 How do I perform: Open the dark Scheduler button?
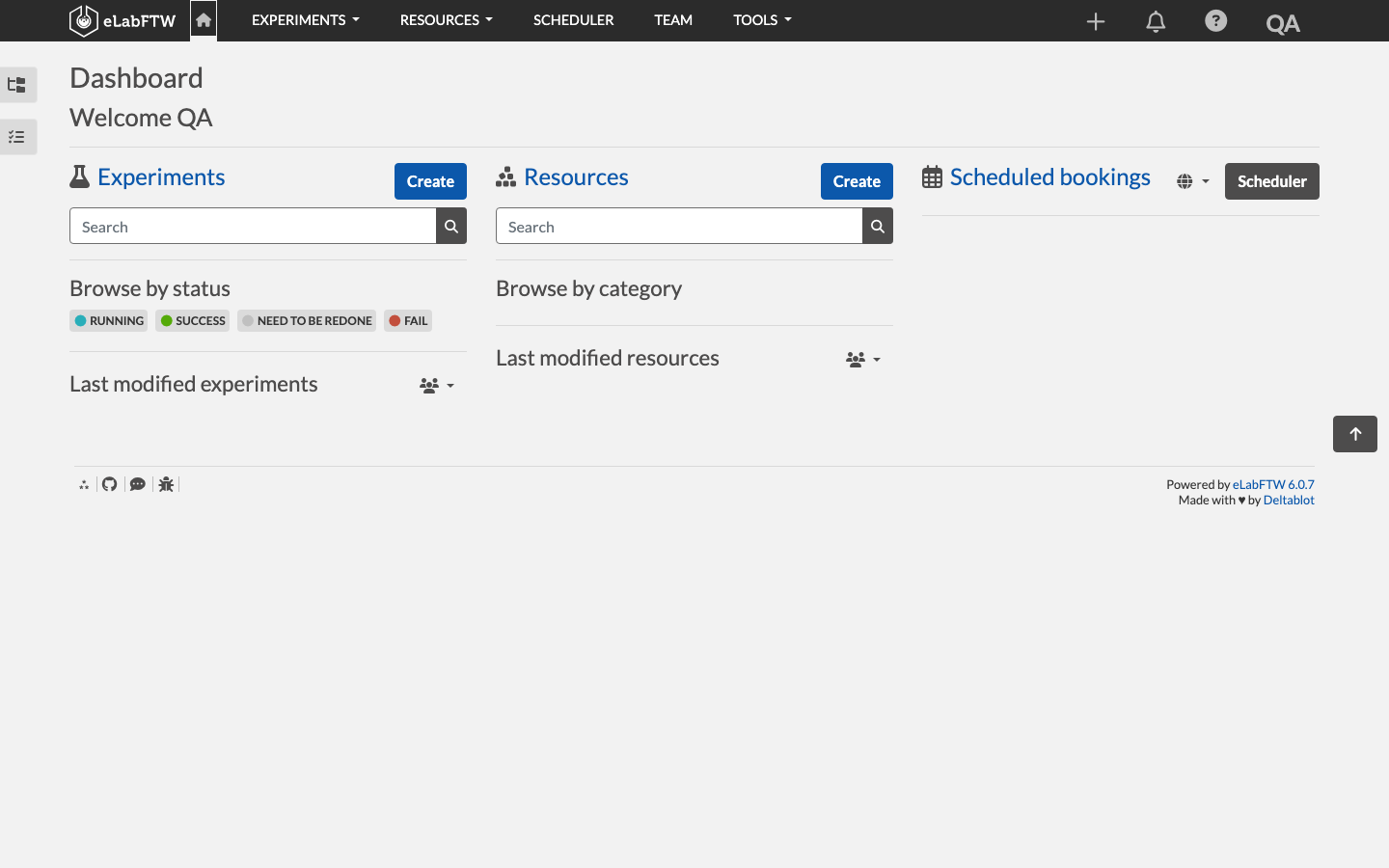tap(1272, 181)
